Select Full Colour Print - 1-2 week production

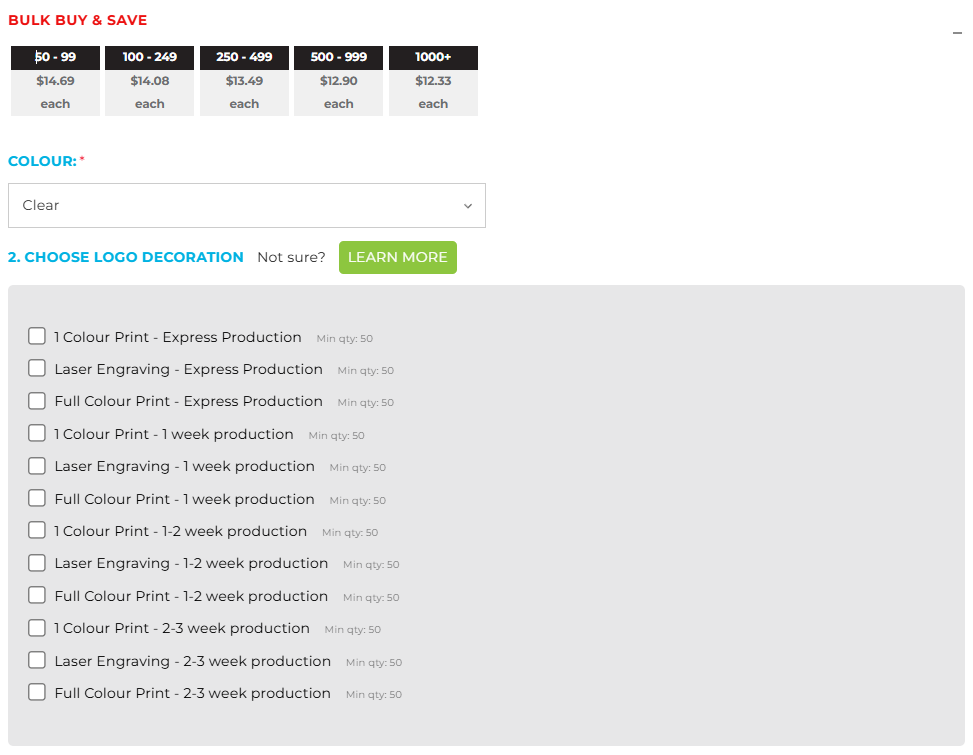(x=37, y=596)
